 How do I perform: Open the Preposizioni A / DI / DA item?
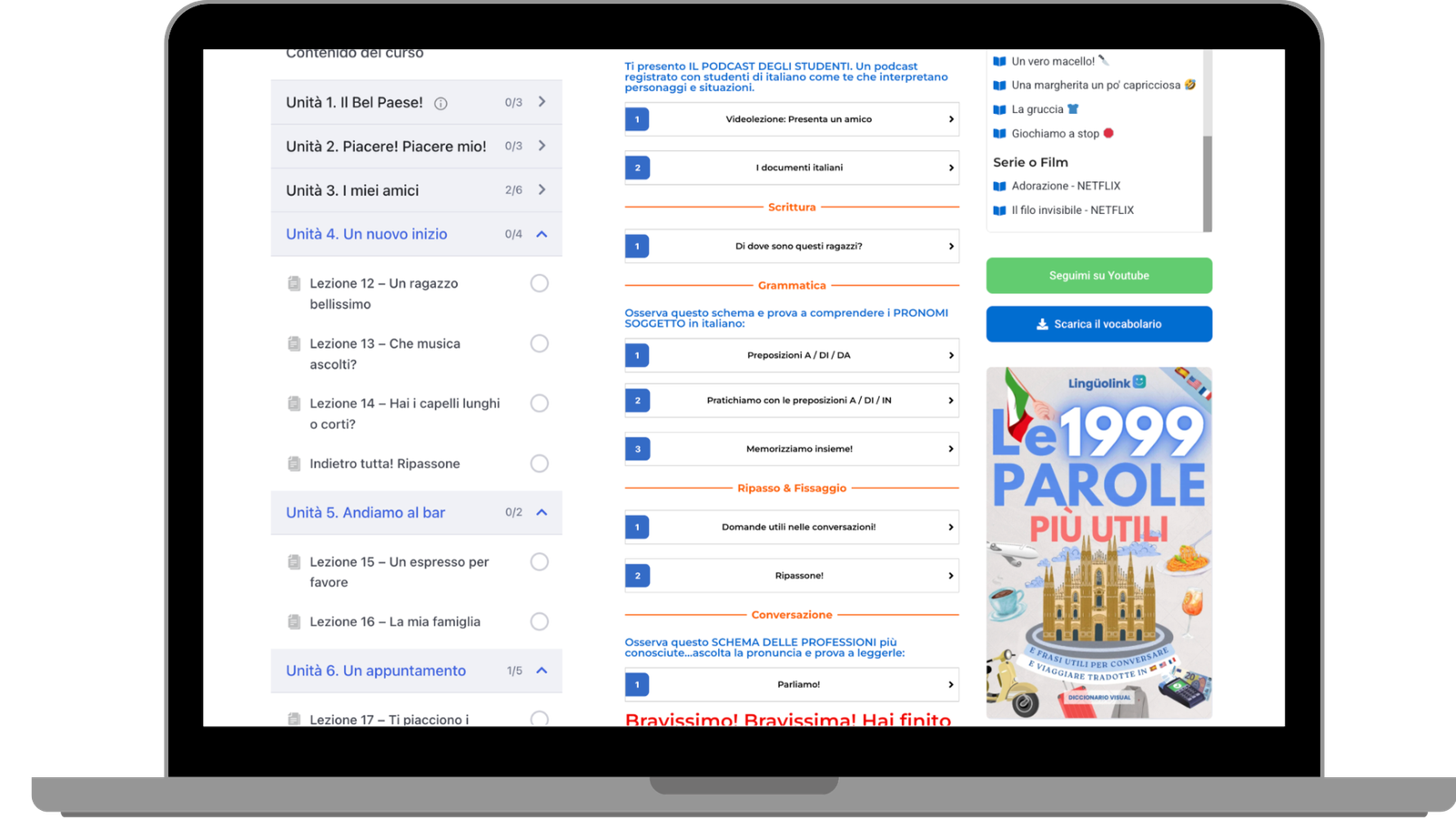pyautogui.click(x=792, y=355)
